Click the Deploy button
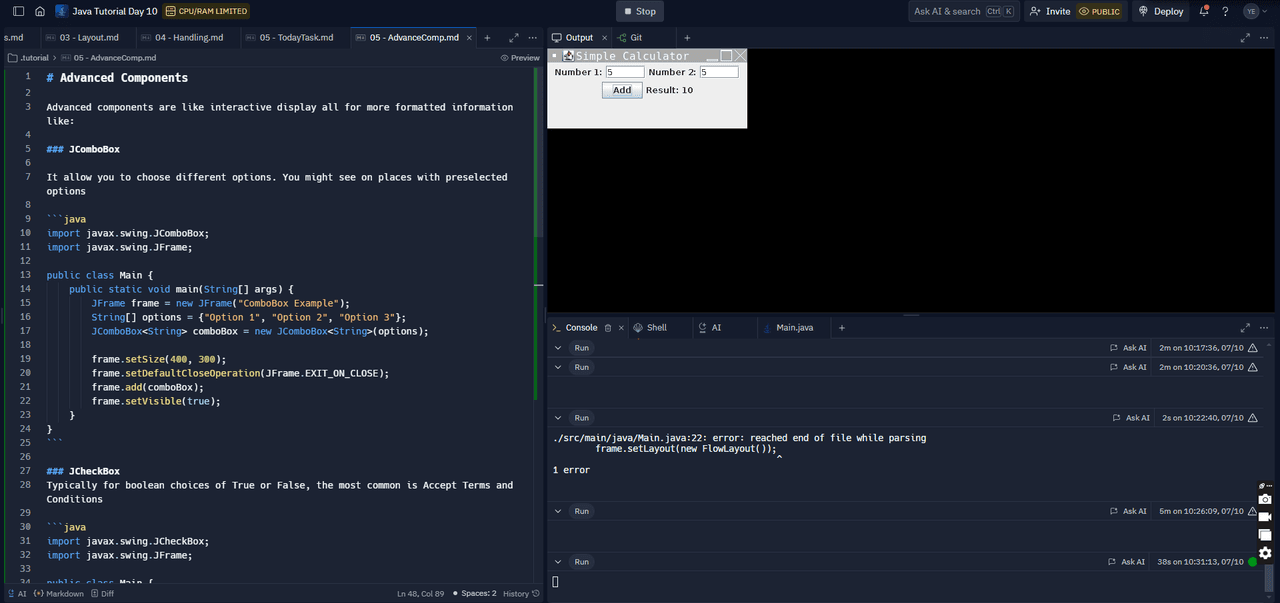This screenshot has width=1280, height=603. coord(1161,11)
